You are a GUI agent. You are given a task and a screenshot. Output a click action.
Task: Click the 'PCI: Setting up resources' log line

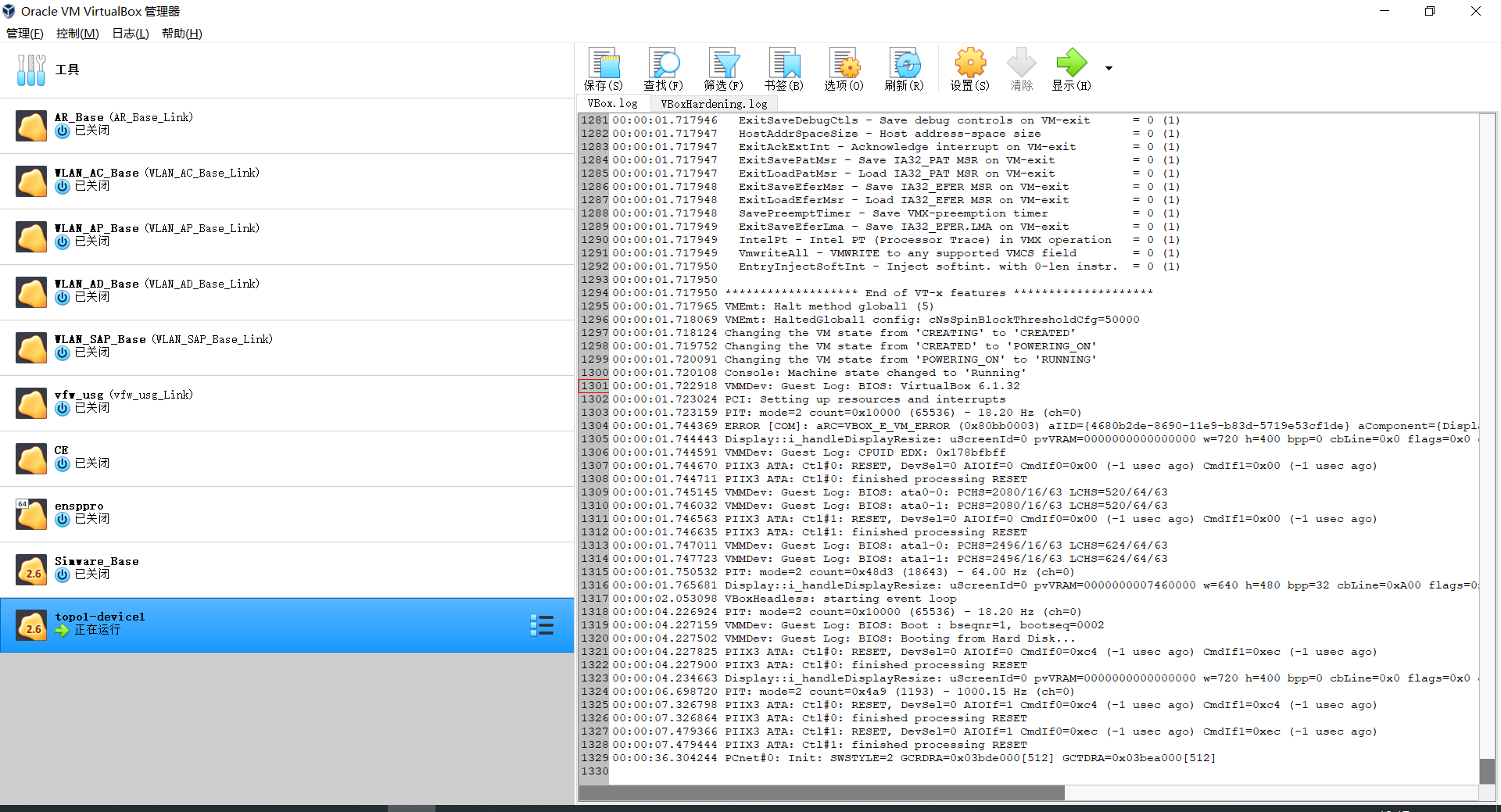click(809, 399)
